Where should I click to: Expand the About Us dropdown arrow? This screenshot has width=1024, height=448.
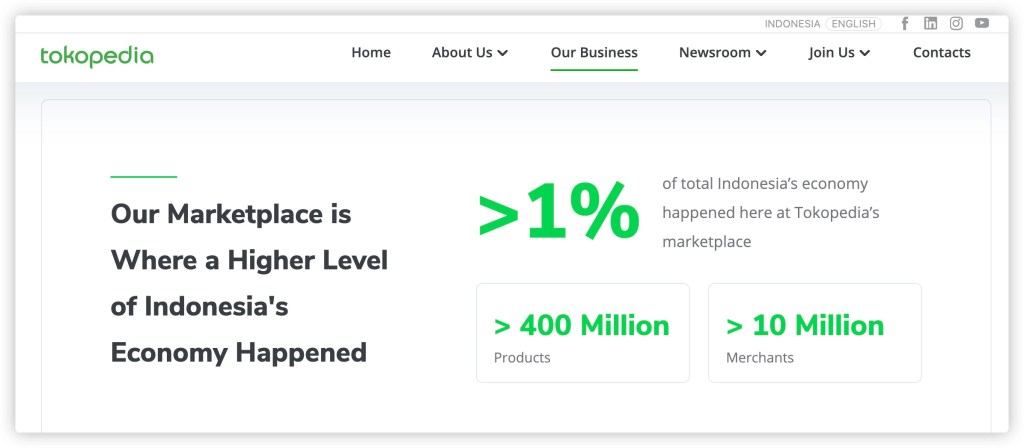[x=503, y=53]
